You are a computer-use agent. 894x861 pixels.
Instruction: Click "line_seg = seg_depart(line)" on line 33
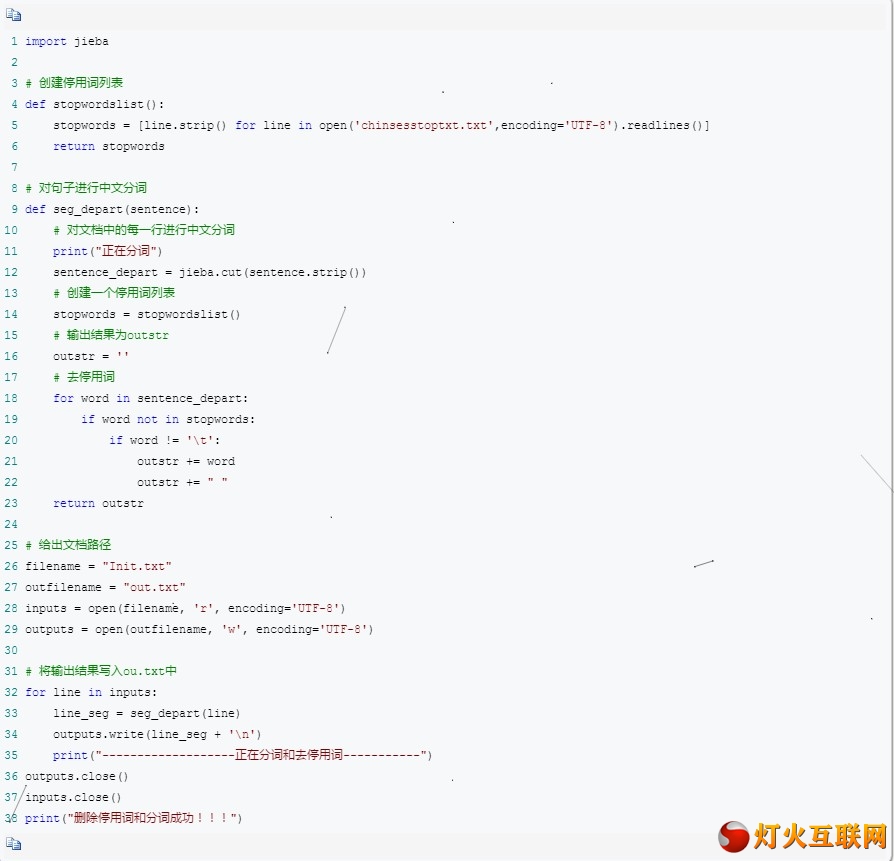click(147, 713)
